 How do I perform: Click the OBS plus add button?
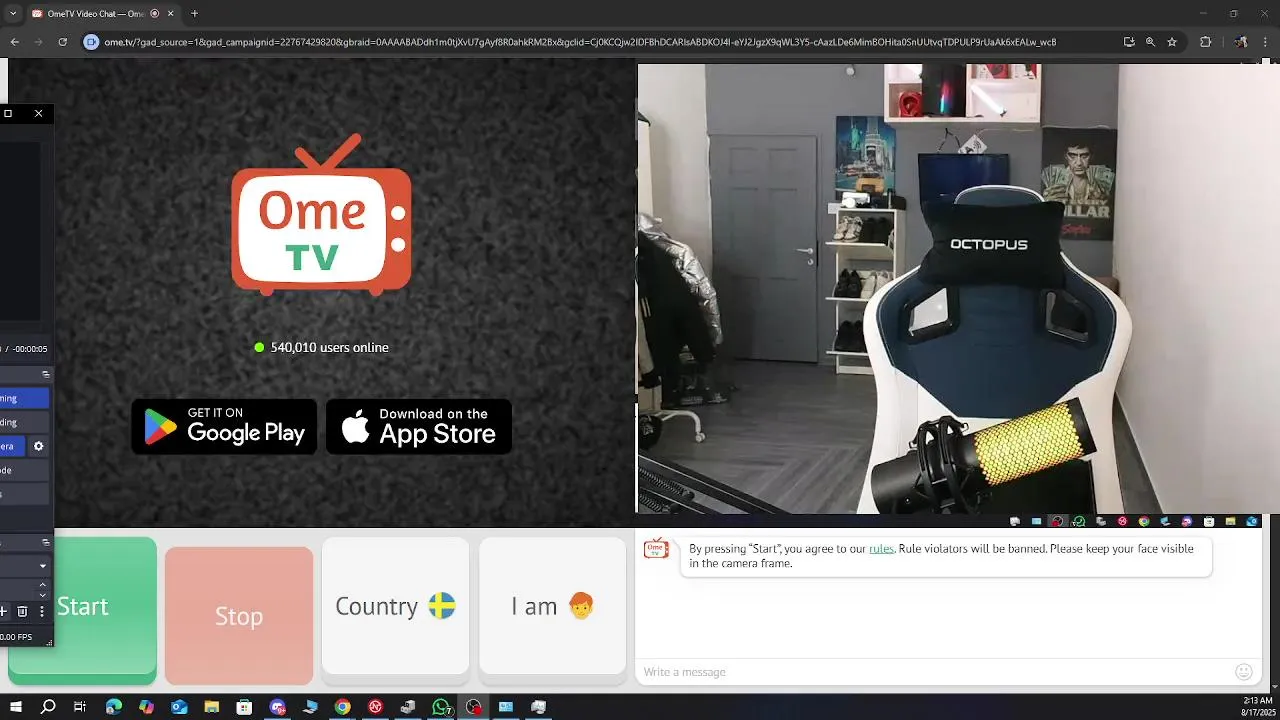click(3, 611)
